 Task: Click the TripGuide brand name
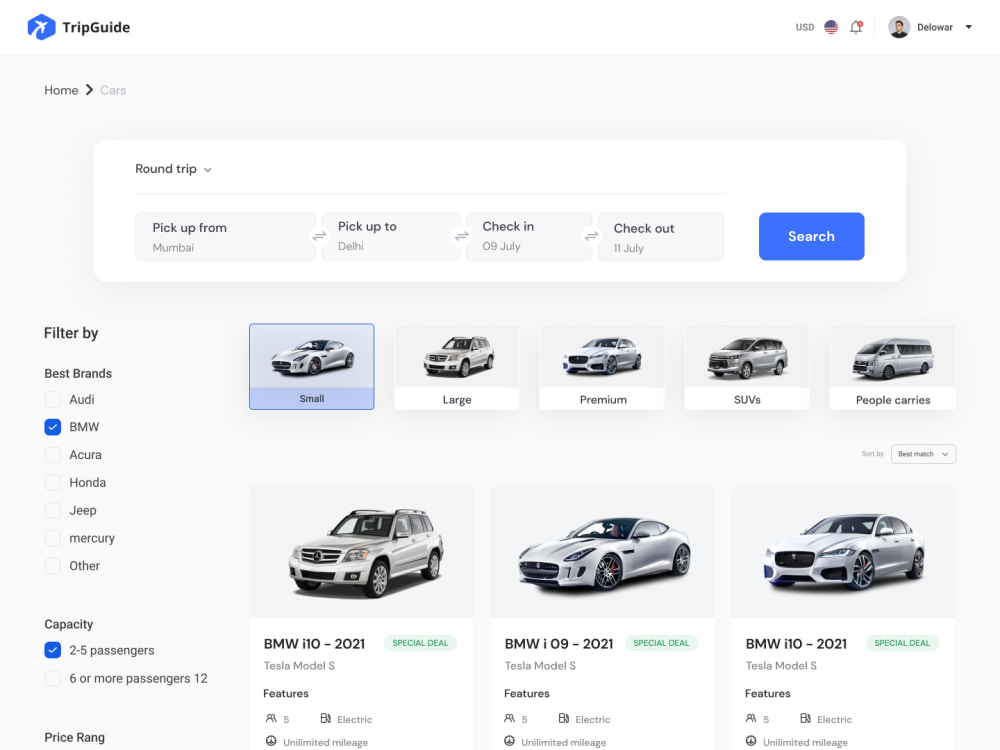tap(96, 27)
